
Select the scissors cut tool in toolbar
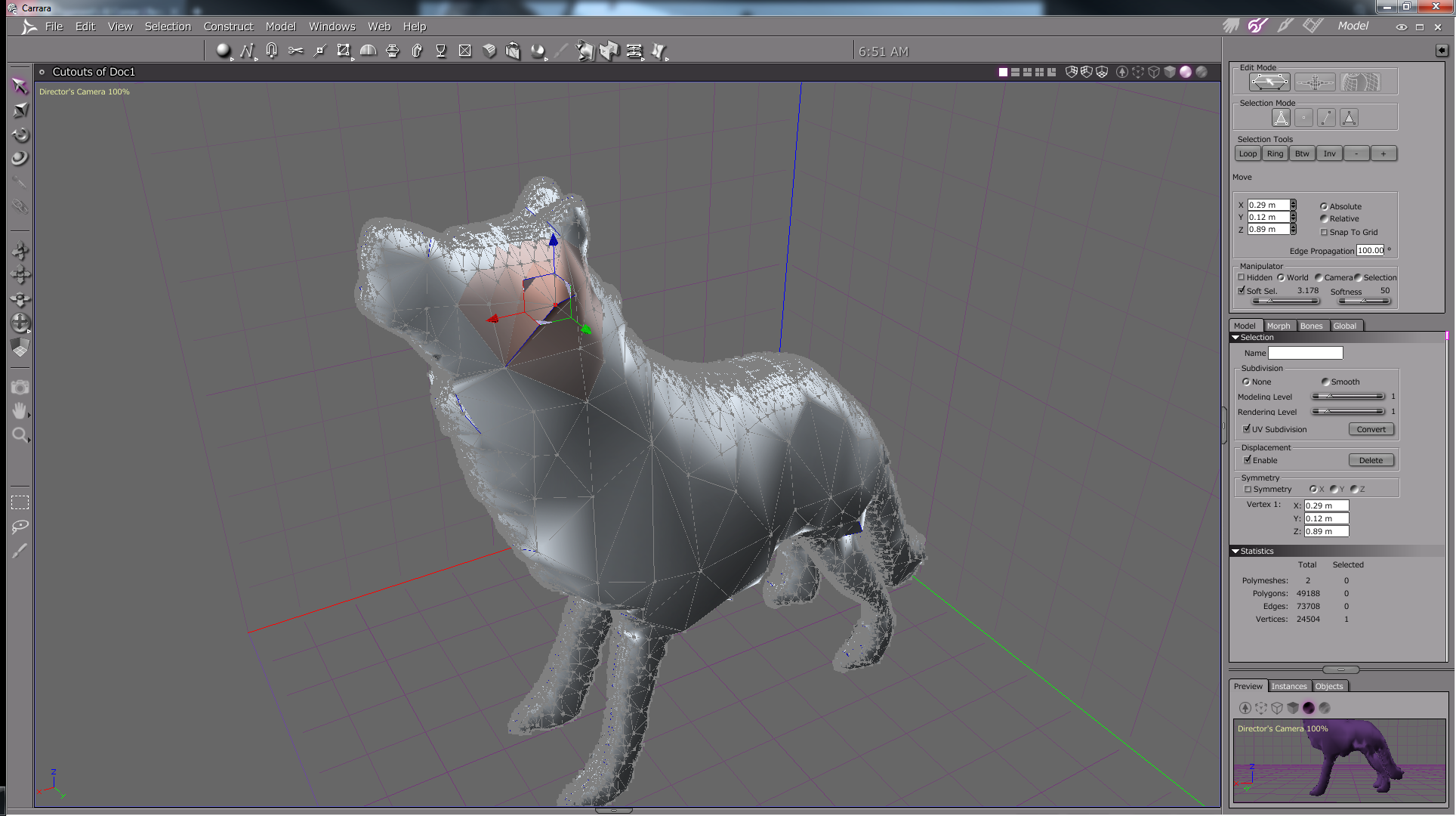[x=295, y=51]
